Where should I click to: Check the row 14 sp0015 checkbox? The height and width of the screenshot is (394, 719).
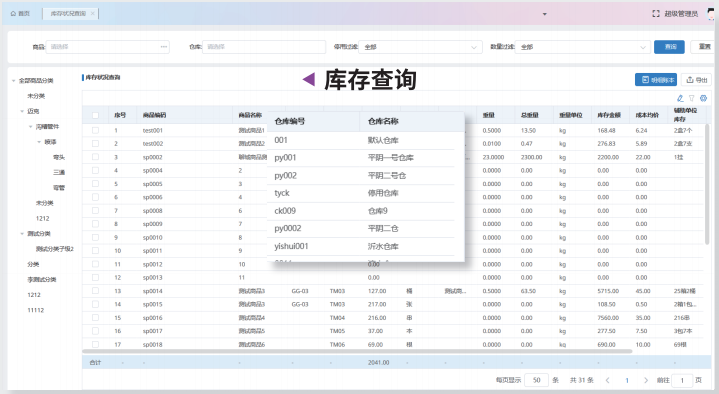[95, 304]
